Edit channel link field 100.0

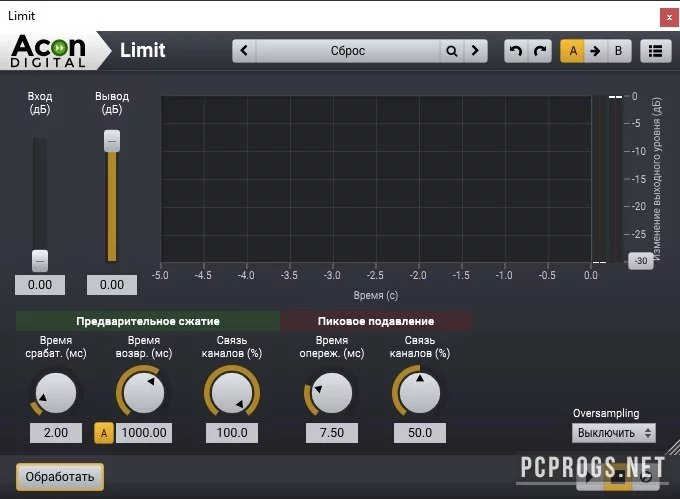pos(232,433)
